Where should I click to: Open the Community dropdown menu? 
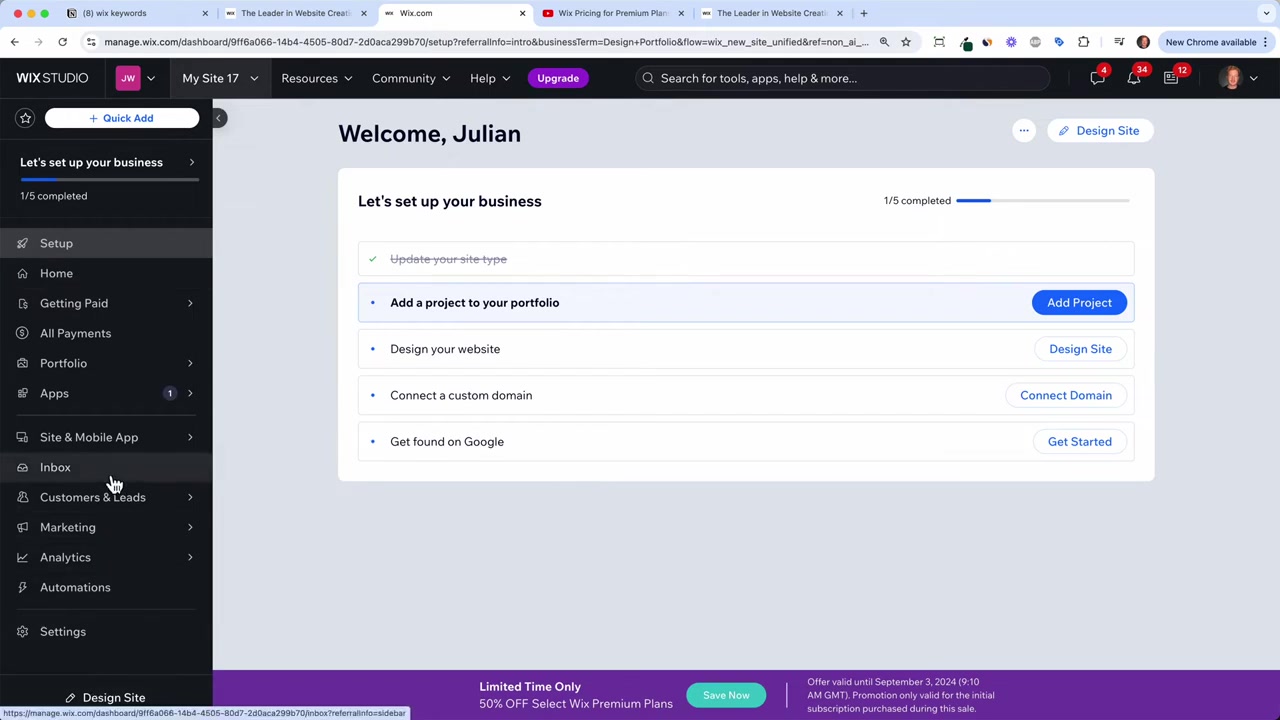411,78
